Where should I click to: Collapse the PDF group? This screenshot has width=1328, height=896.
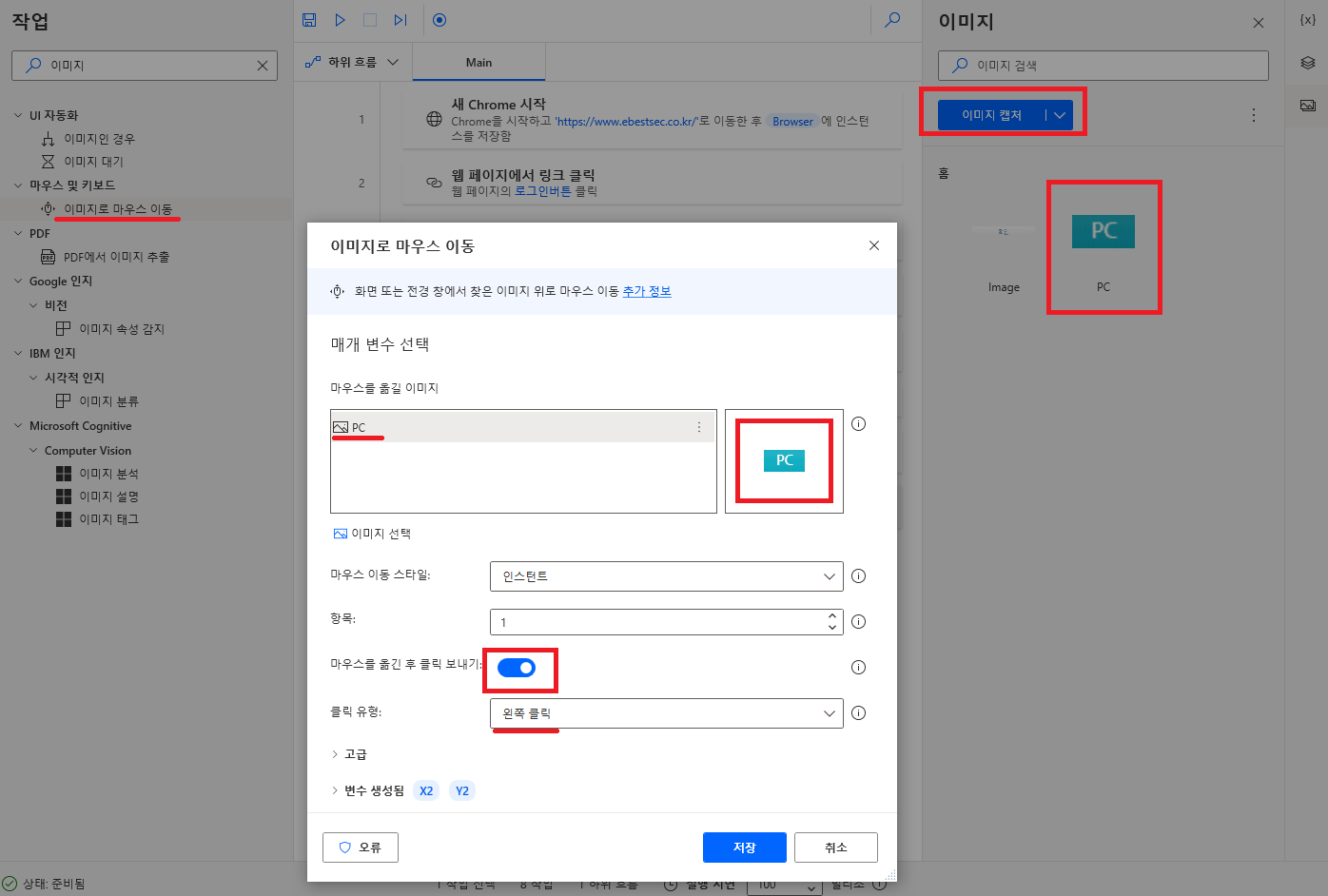[18, 233]
